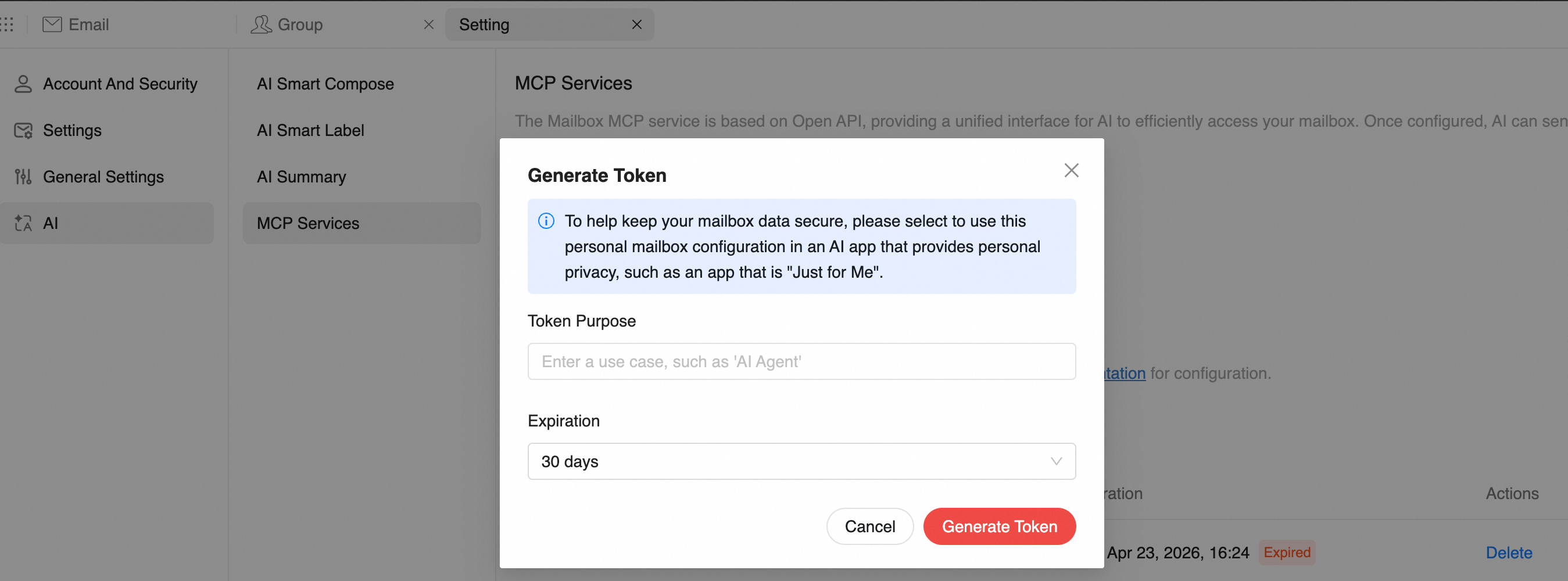
Task: Select AI Summary in submenu
Action: [x=301, y=177]
